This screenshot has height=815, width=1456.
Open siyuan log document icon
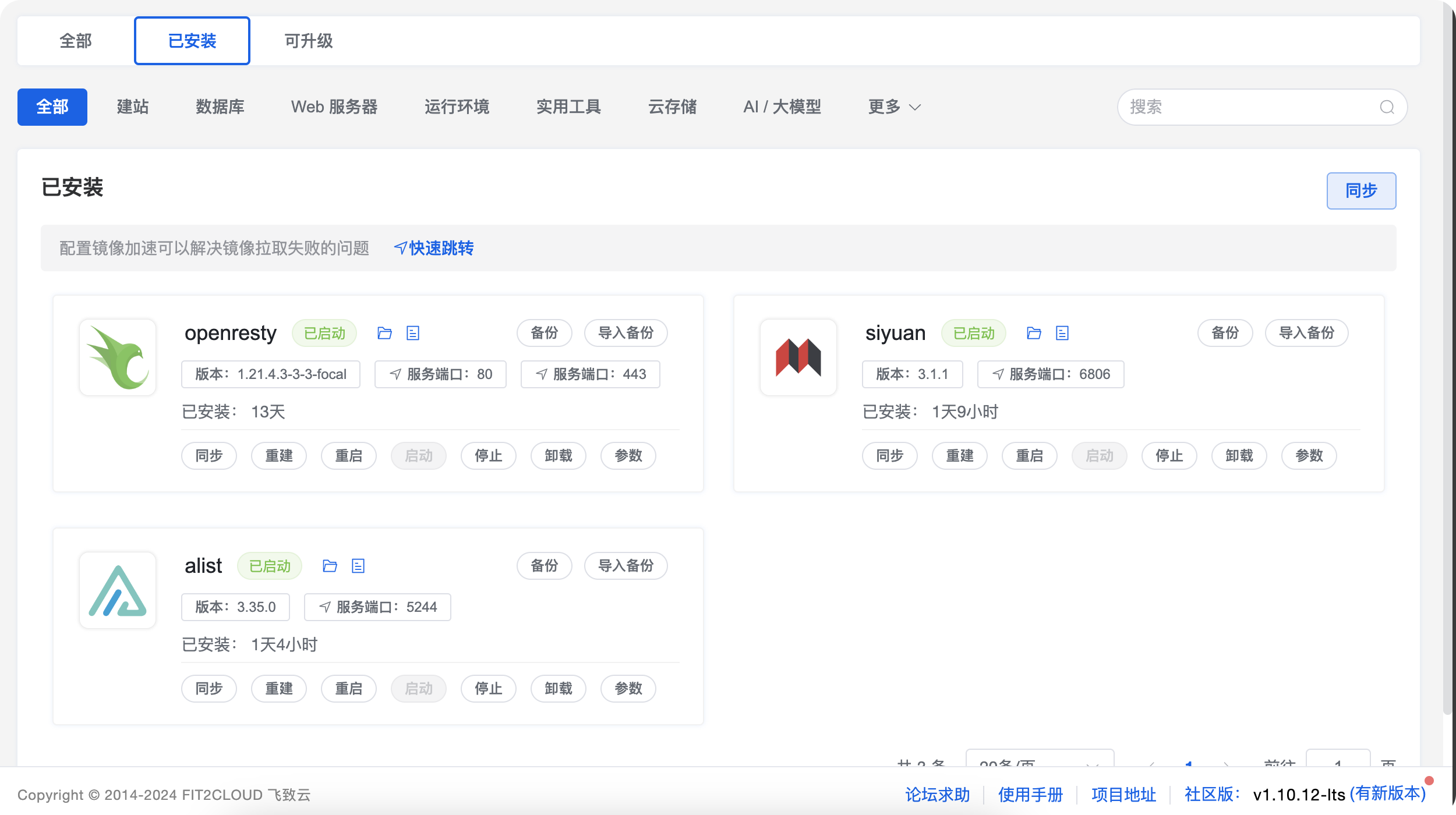(x=1062, y=333)
